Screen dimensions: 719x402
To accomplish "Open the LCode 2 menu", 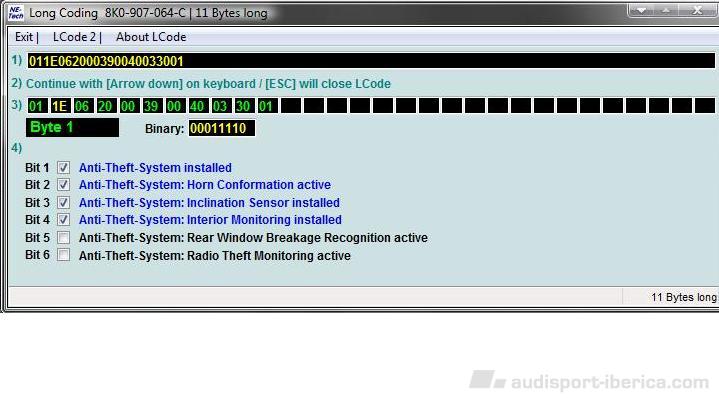I will pyautogui.click(x=74, y=37).
